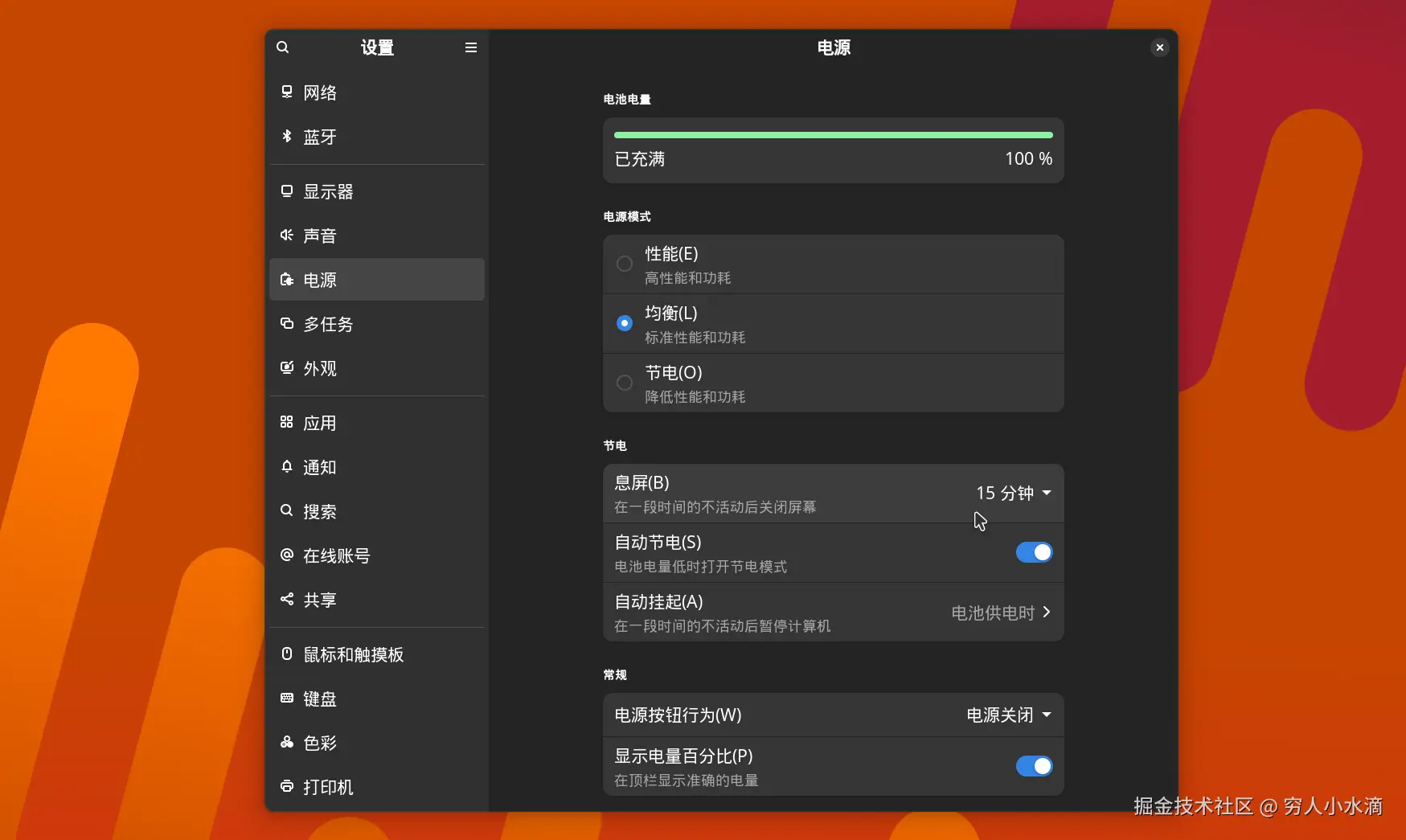Select the 性能(E) power mode radio button

point(625,264)
